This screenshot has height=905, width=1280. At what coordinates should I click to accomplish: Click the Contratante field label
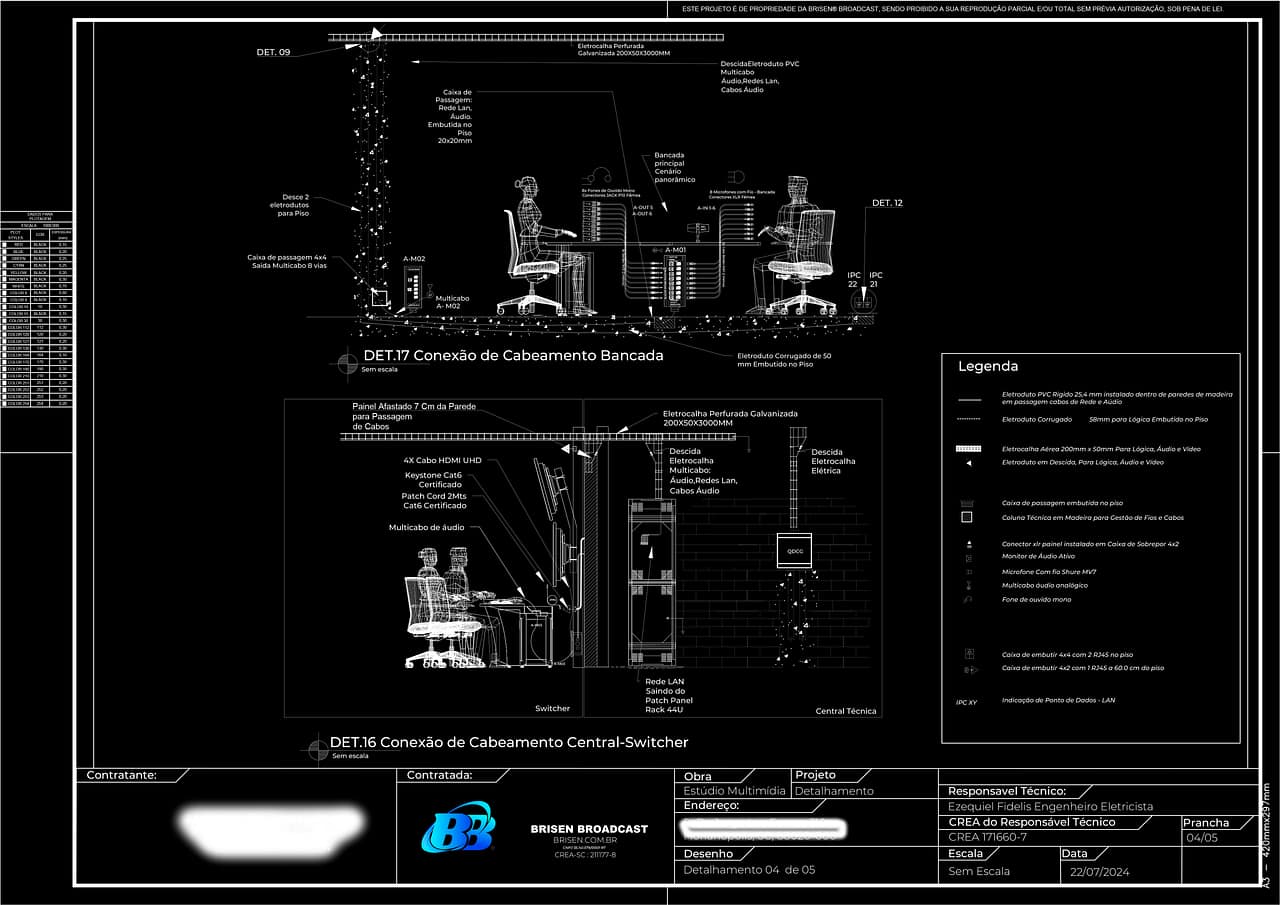[x=122, y=775]
